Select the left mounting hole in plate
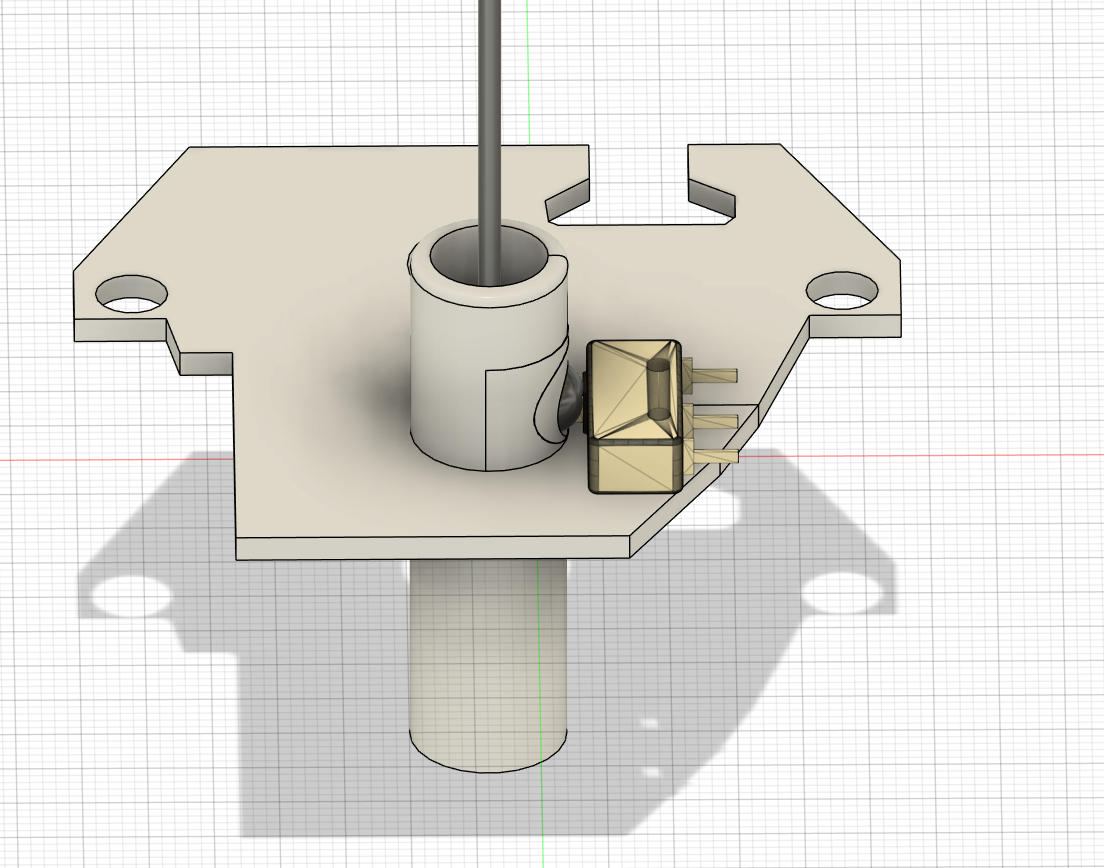 (x=132, y=294)
